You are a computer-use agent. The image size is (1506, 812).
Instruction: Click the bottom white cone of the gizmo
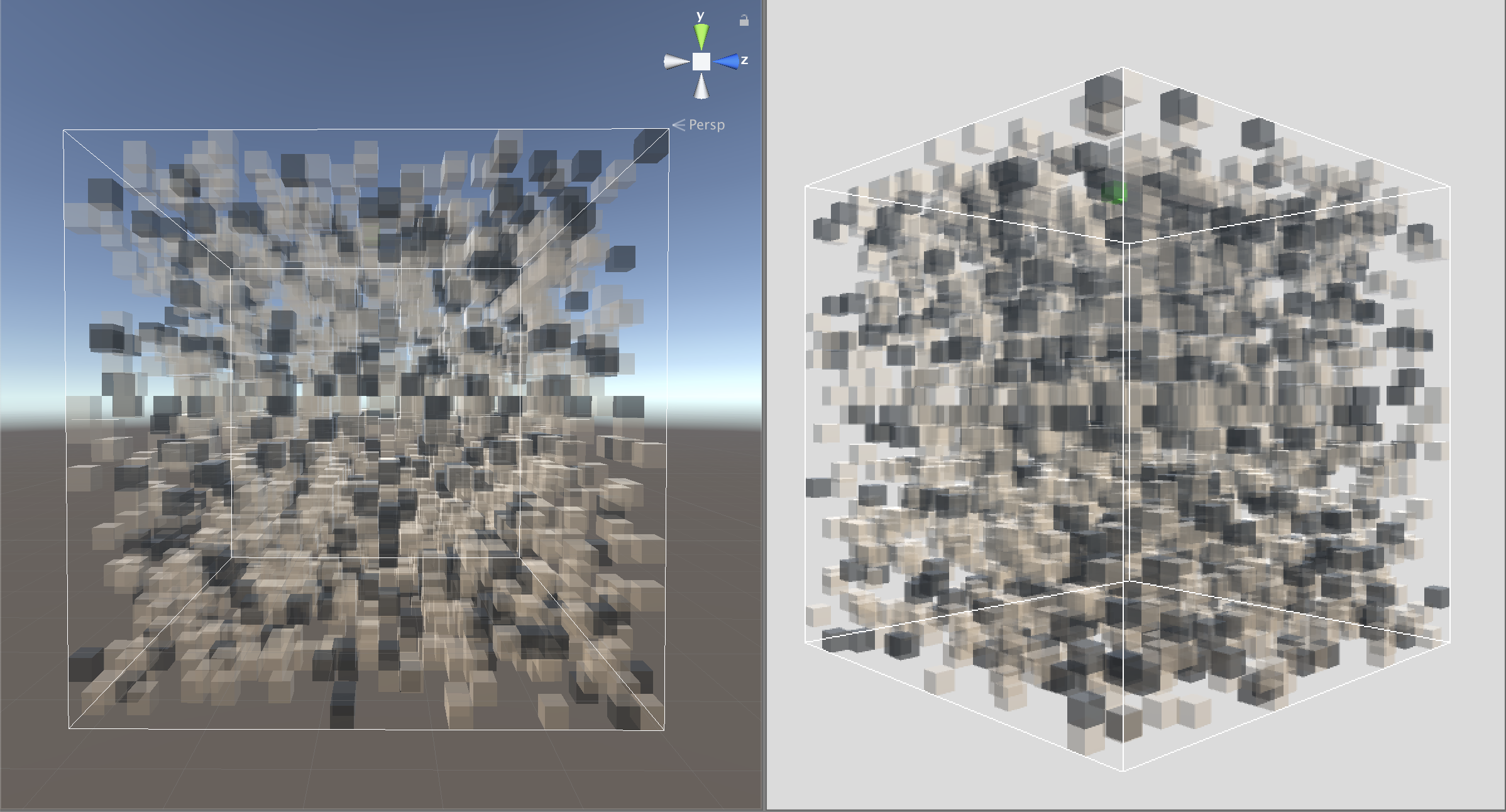pos(701,87)
